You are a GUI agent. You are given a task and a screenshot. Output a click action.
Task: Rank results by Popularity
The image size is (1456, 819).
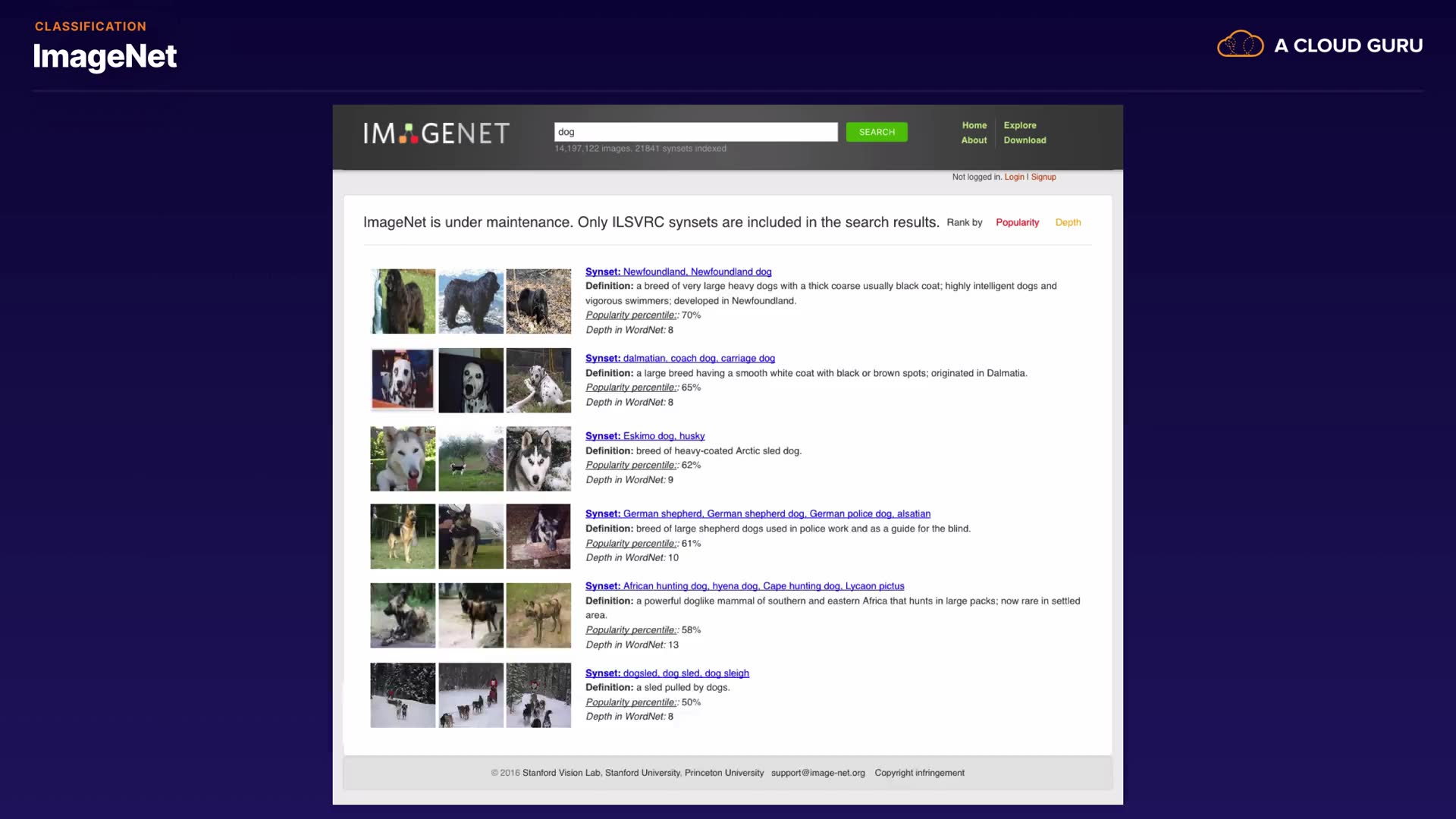1017,222
